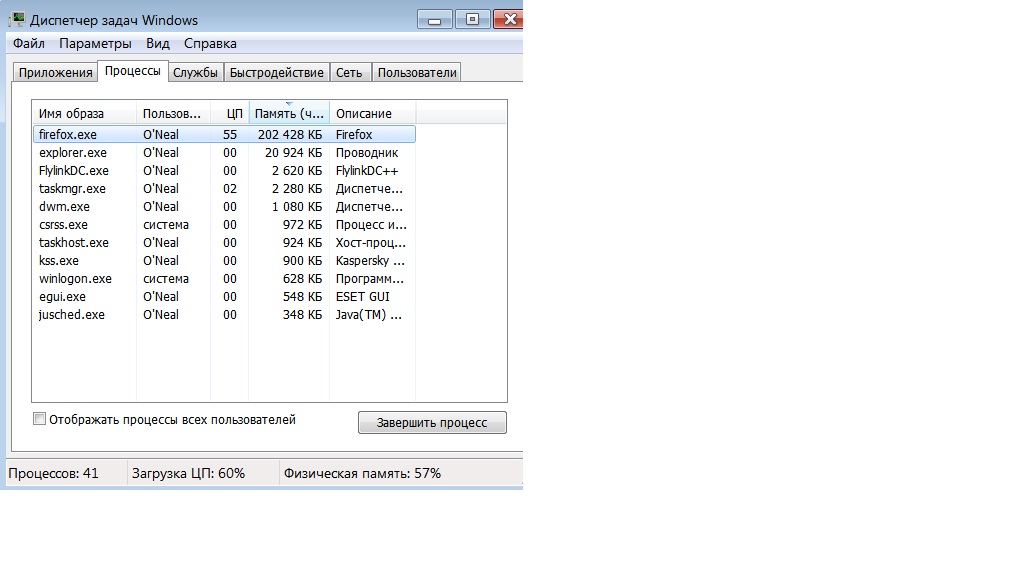Click the Процессов: 41 status entry
The image size is (1009, 588).
[x=53, y=473]
